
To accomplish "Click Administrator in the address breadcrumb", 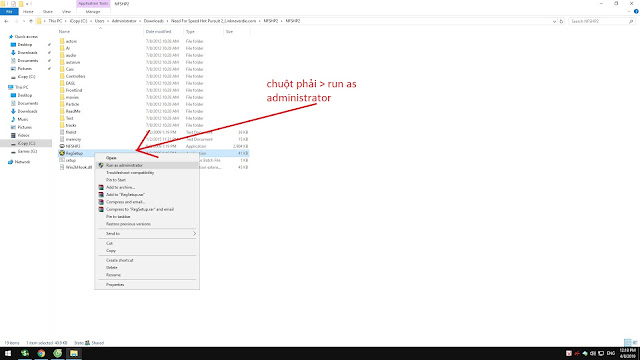I will coord(124,21).
